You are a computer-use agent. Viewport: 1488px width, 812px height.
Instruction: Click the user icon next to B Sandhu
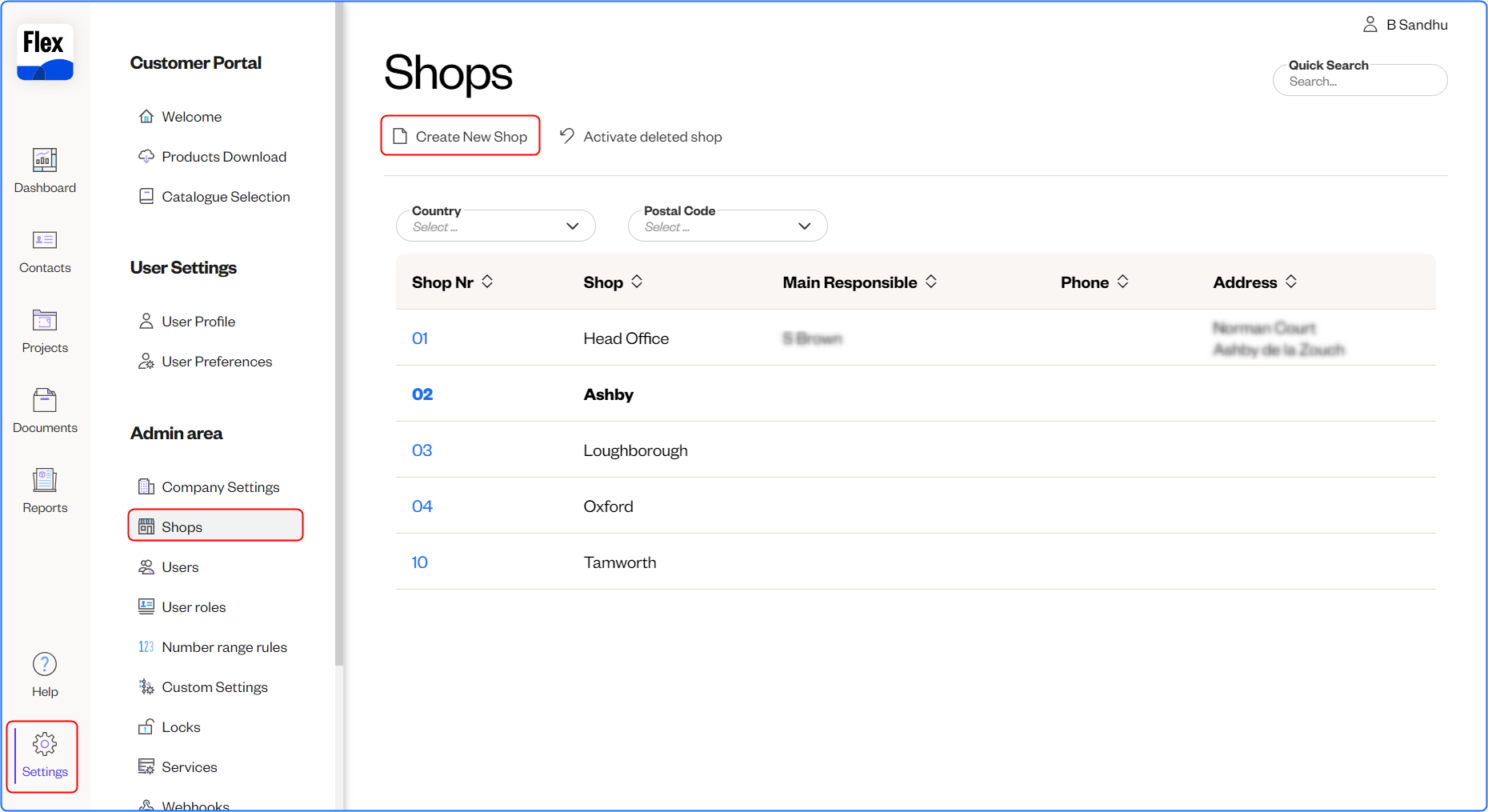[1370, 24]
